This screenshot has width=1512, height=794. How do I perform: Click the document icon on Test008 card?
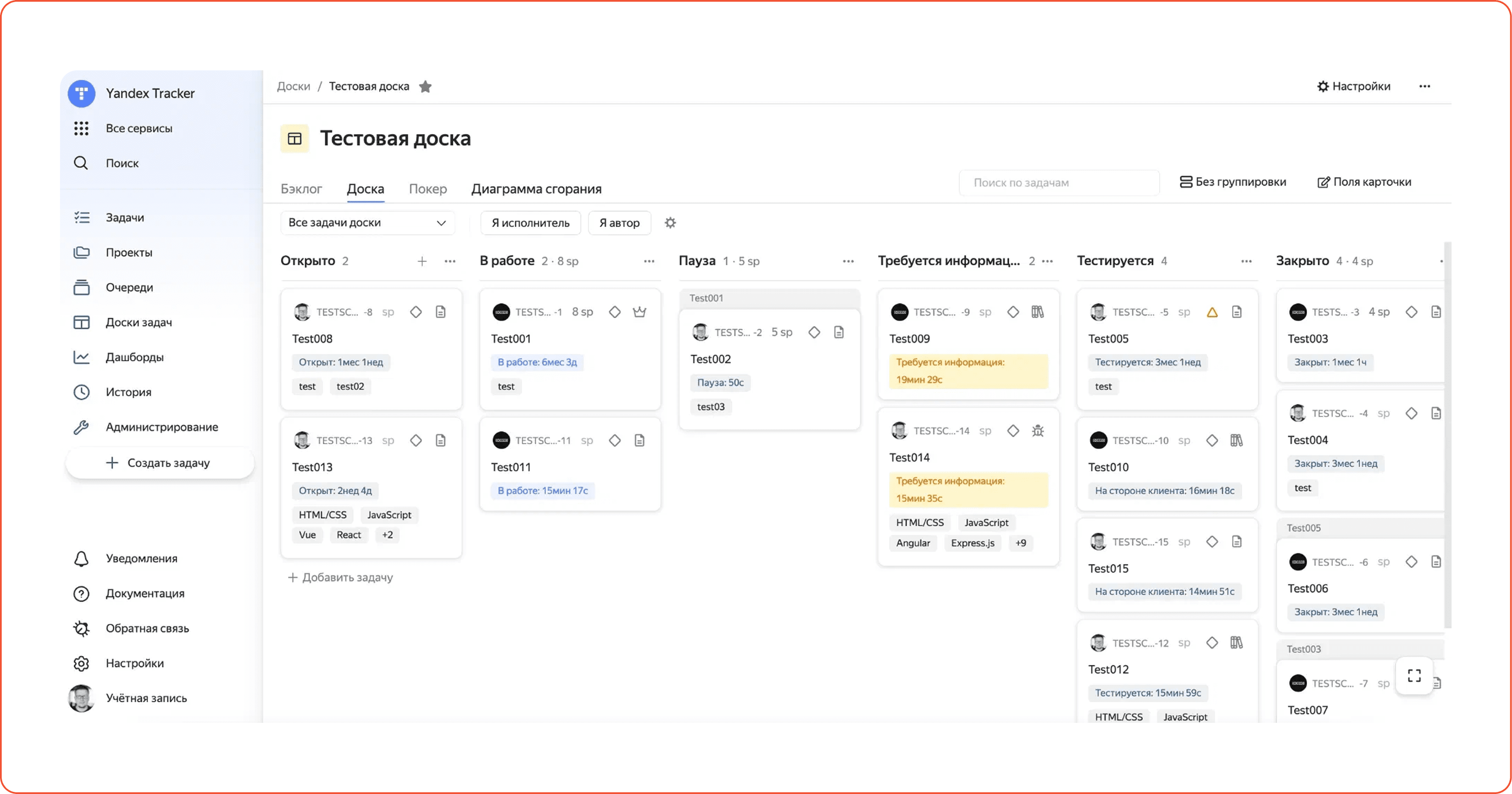(441, 312)
